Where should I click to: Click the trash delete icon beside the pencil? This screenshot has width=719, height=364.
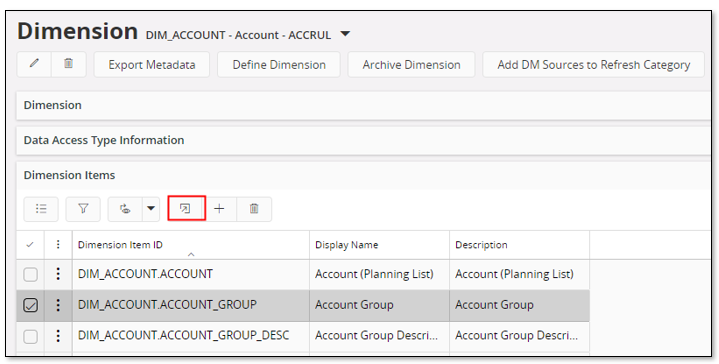[69, 64]
